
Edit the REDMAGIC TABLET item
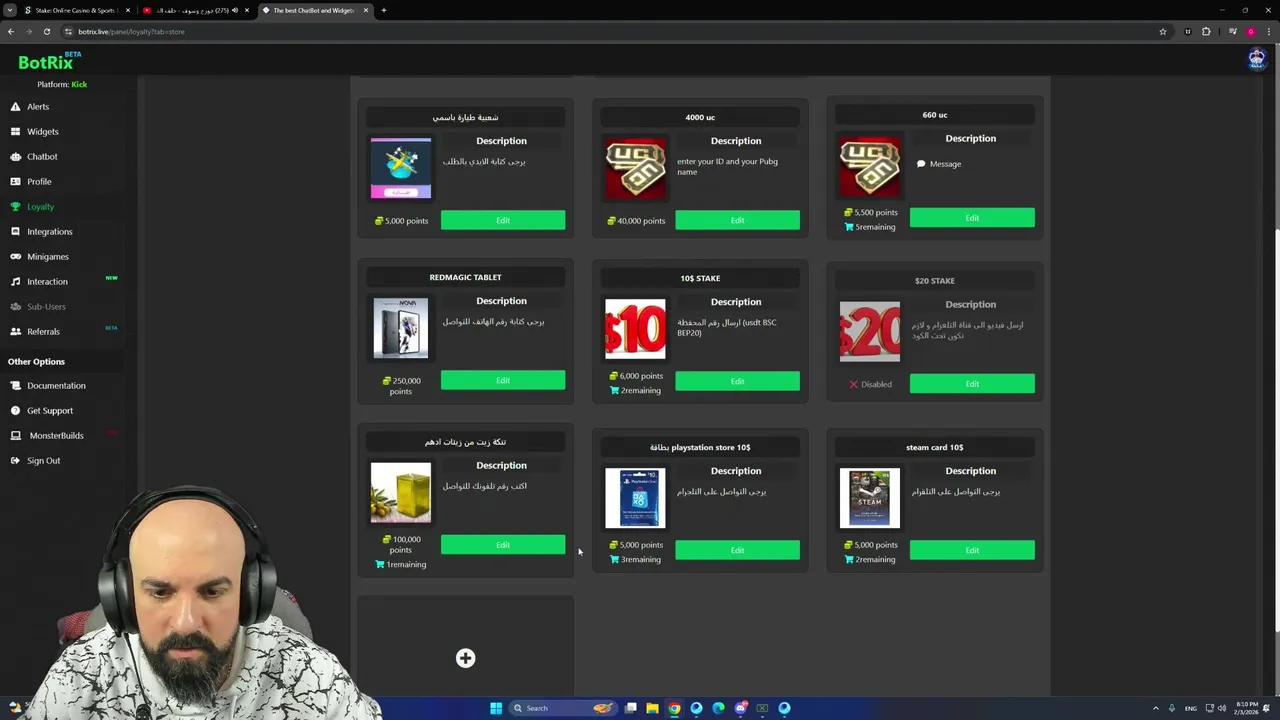503,380
